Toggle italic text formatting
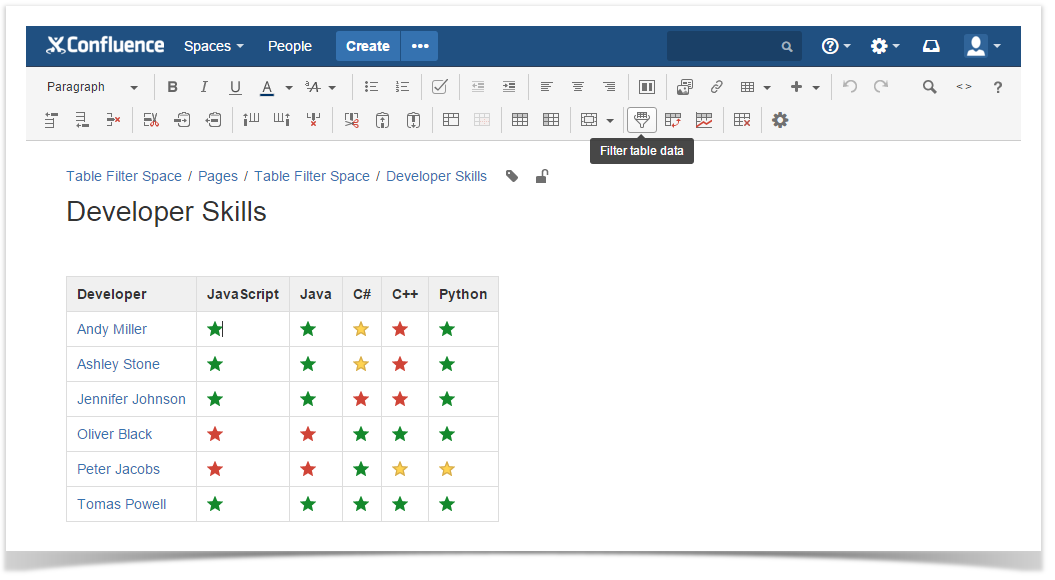Image resolution: width=1055 pixels, height=580 pixels. click(x=204, y=87)
